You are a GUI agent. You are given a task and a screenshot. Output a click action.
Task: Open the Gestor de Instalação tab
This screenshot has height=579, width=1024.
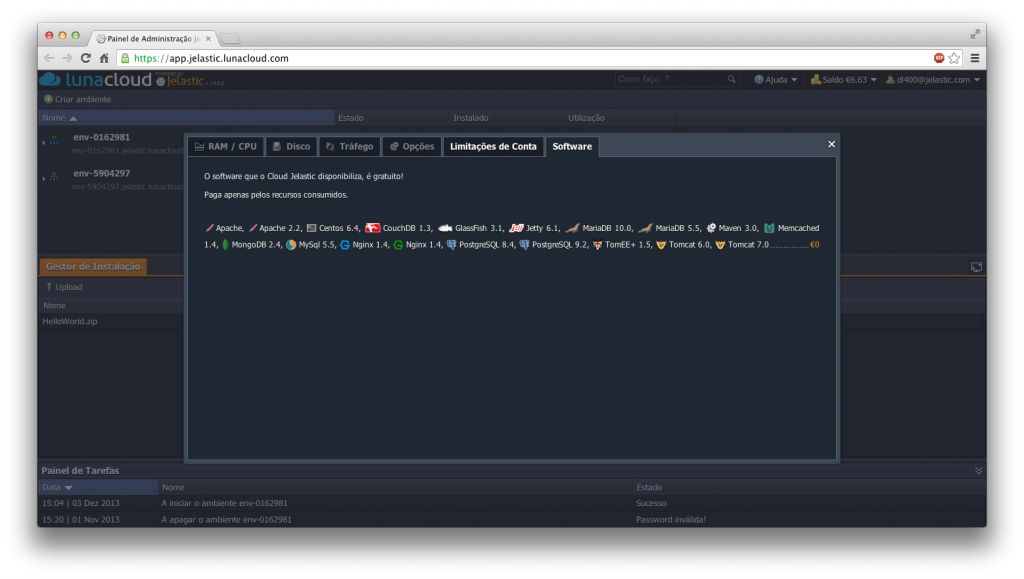(x=93, y=266)
